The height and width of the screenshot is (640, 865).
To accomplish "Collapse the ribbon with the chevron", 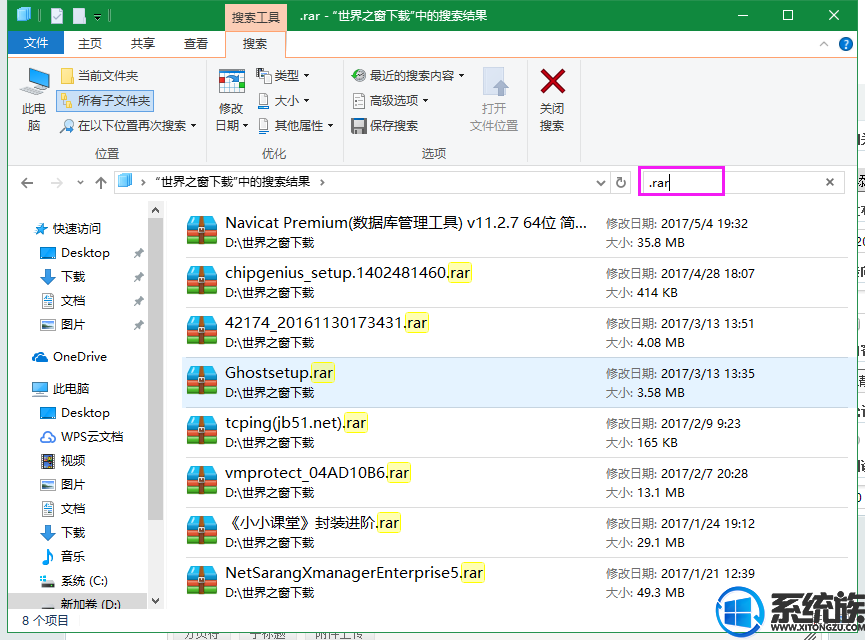I will pos(824,44).
